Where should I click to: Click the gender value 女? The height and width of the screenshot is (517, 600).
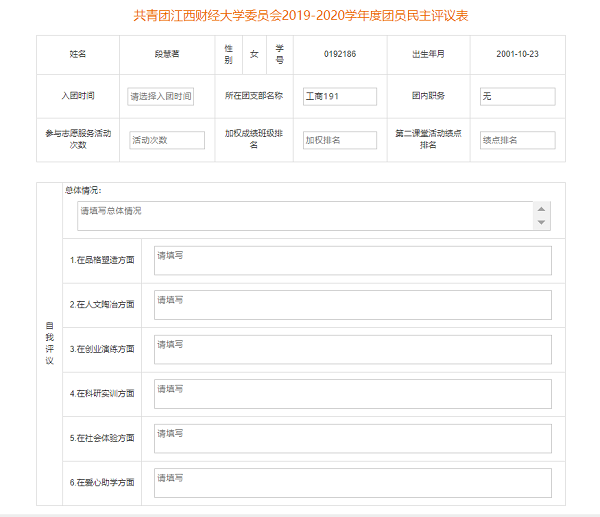(x=254, y=54)
